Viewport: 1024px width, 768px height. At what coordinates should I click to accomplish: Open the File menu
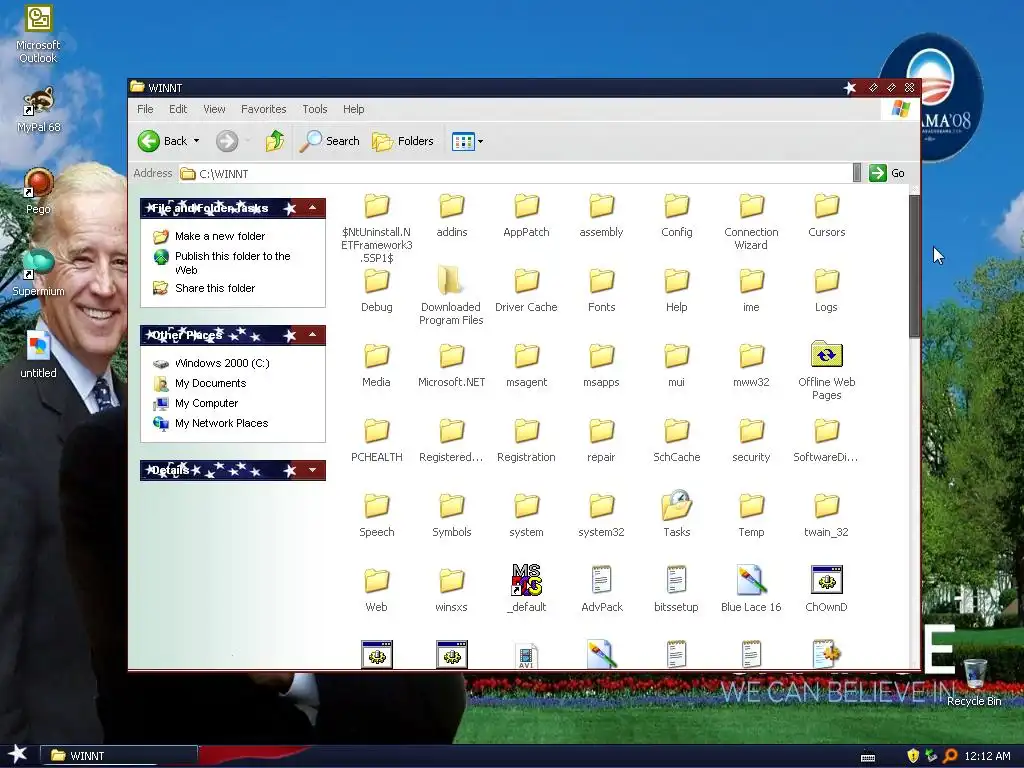pyautogui.click(x=145, y=109)
